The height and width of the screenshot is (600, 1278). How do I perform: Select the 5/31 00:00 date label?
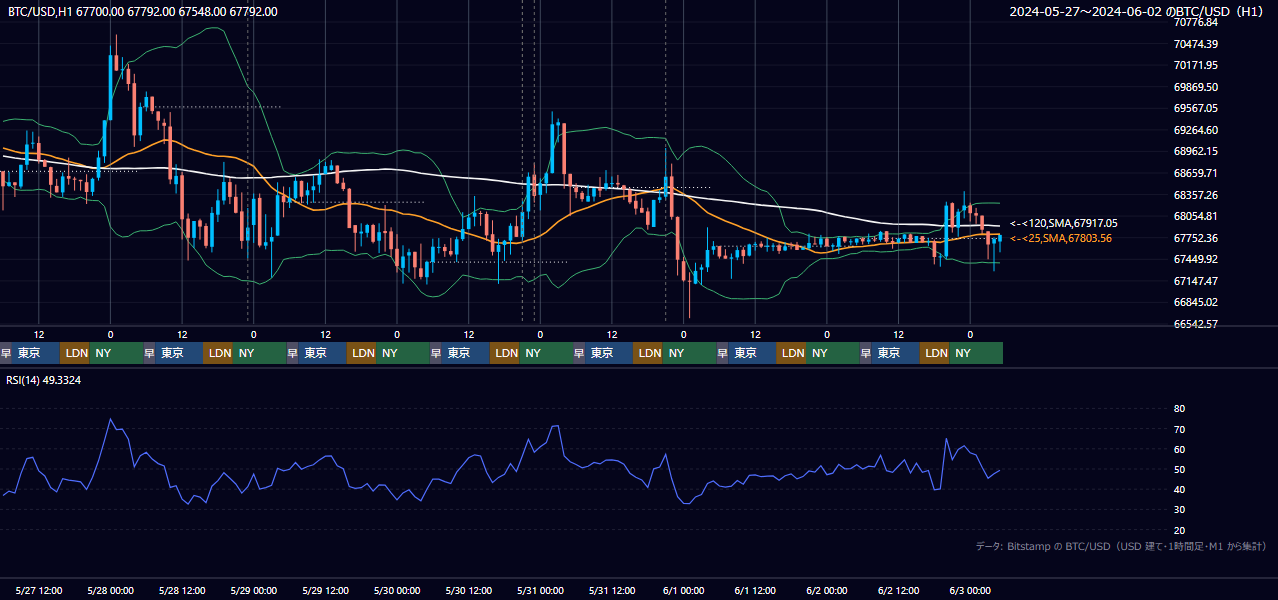click(x=540, y=590)
